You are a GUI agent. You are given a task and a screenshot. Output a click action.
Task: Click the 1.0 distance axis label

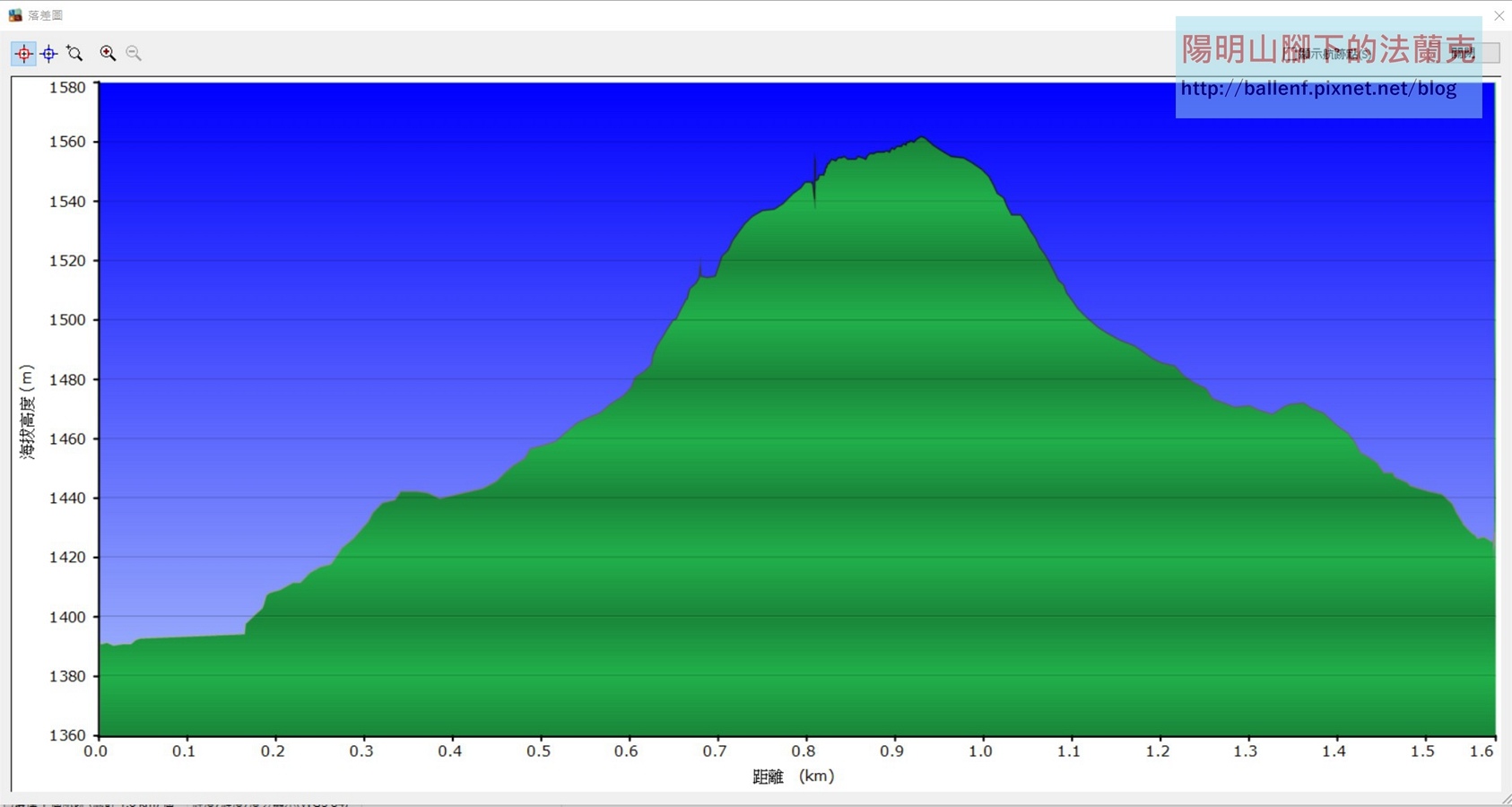980,751
